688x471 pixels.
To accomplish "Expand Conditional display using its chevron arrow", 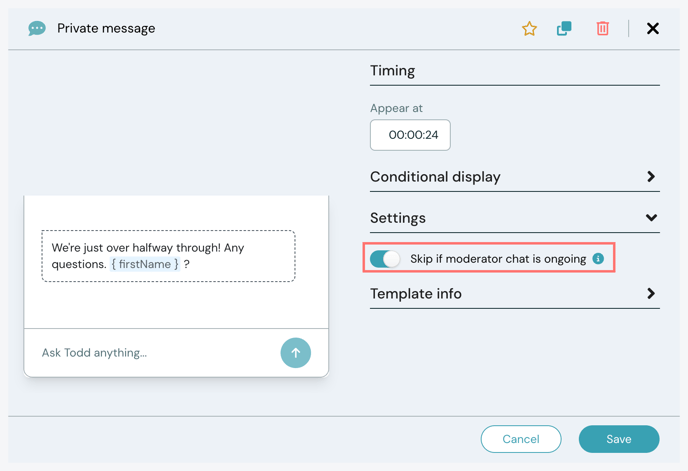I will 651,177.
